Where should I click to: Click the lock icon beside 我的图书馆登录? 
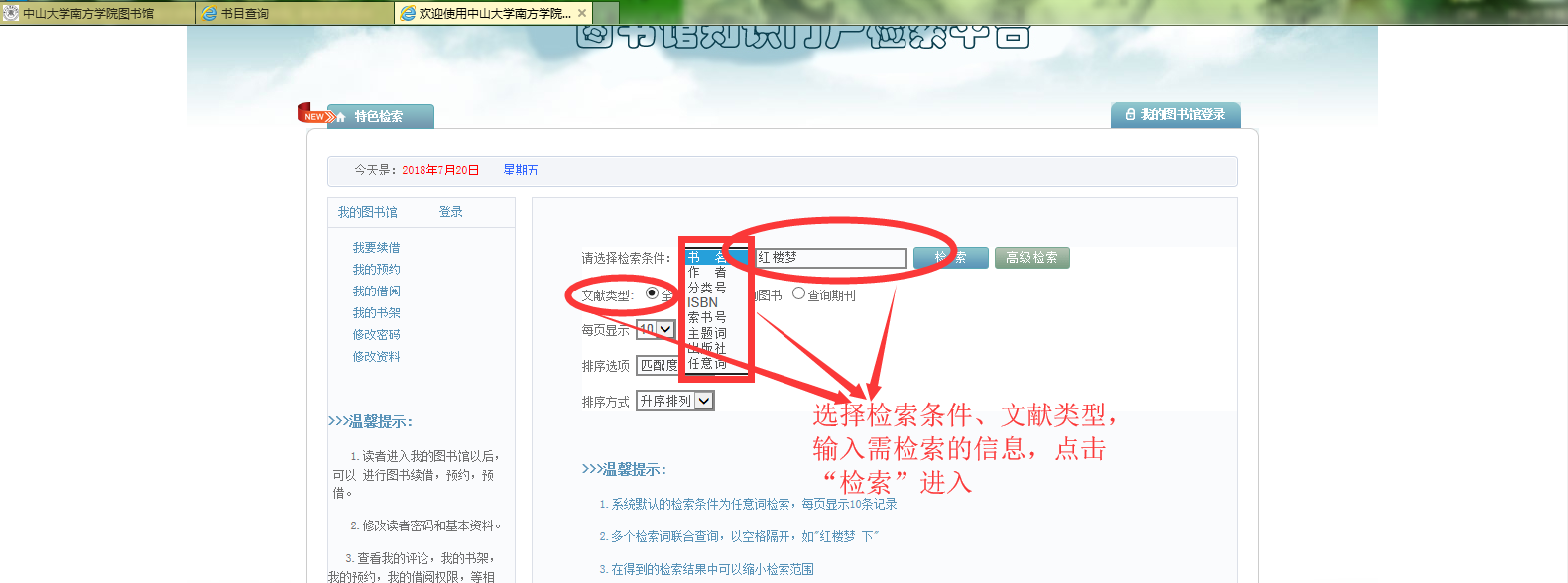(1130, 115)
